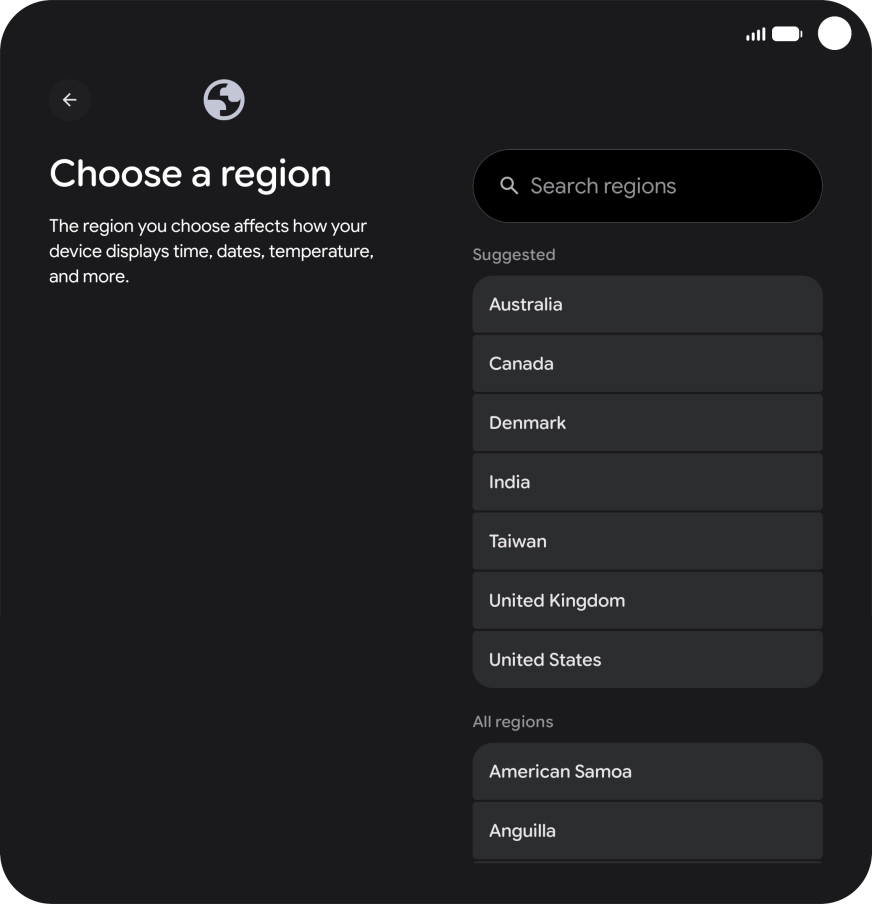
Task: Select India in the Suggested section
Action: click(647, 481)
